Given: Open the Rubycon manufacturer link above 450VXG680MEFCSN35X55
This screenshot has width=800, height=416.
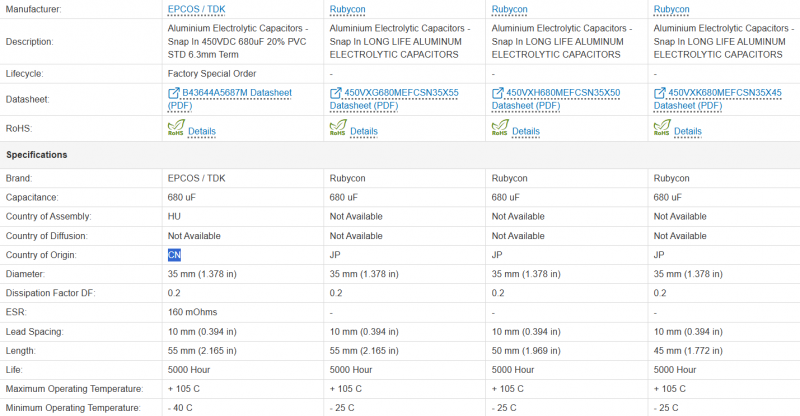Looking at the screenshot, I should click(x=349, y=9).
